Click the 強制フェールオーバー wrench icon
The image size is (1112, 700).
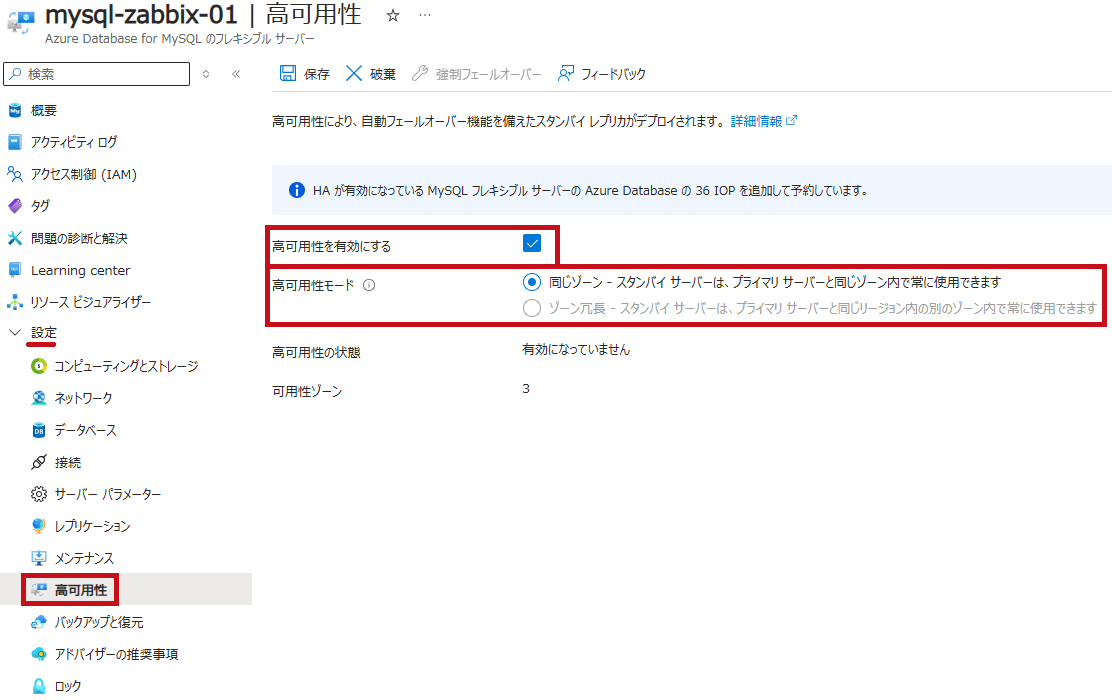[x=420, y=73]
